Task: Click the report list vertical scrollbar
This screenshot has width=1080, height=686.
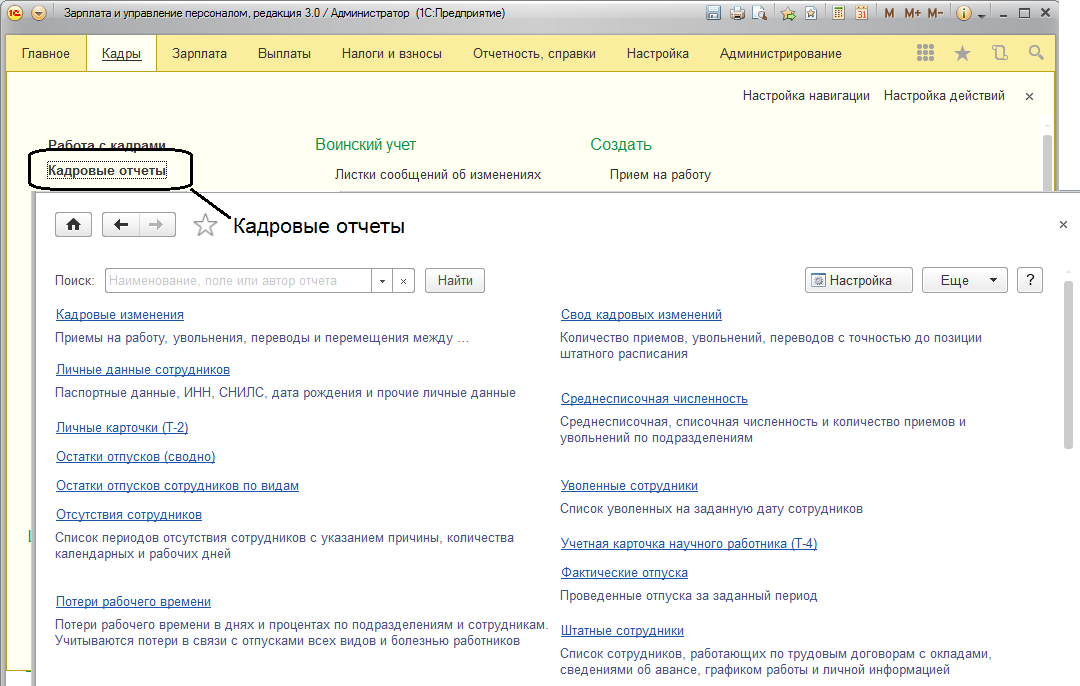Action: coord(1068,365)
